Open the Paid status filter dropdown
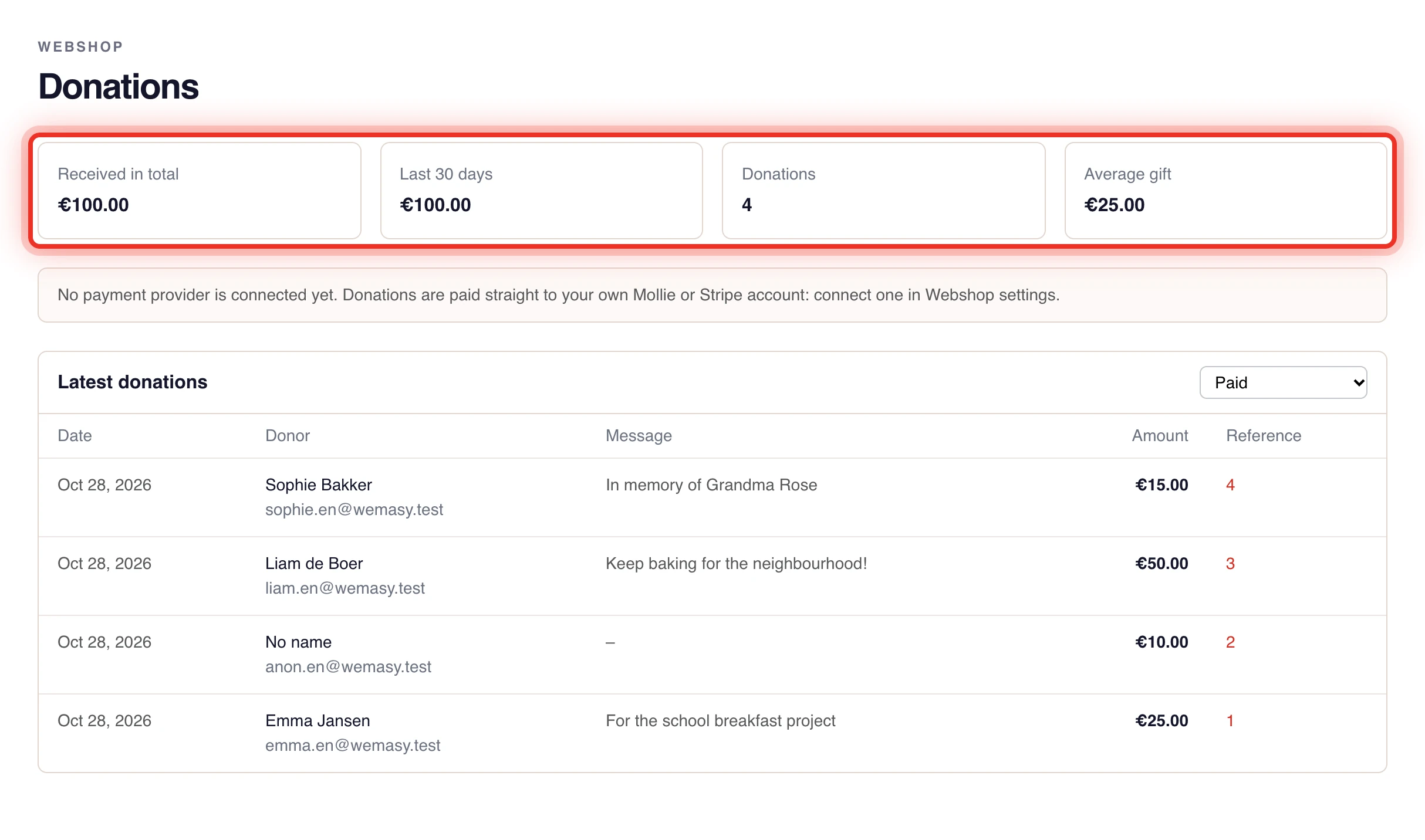 [x=1283, y=382]
